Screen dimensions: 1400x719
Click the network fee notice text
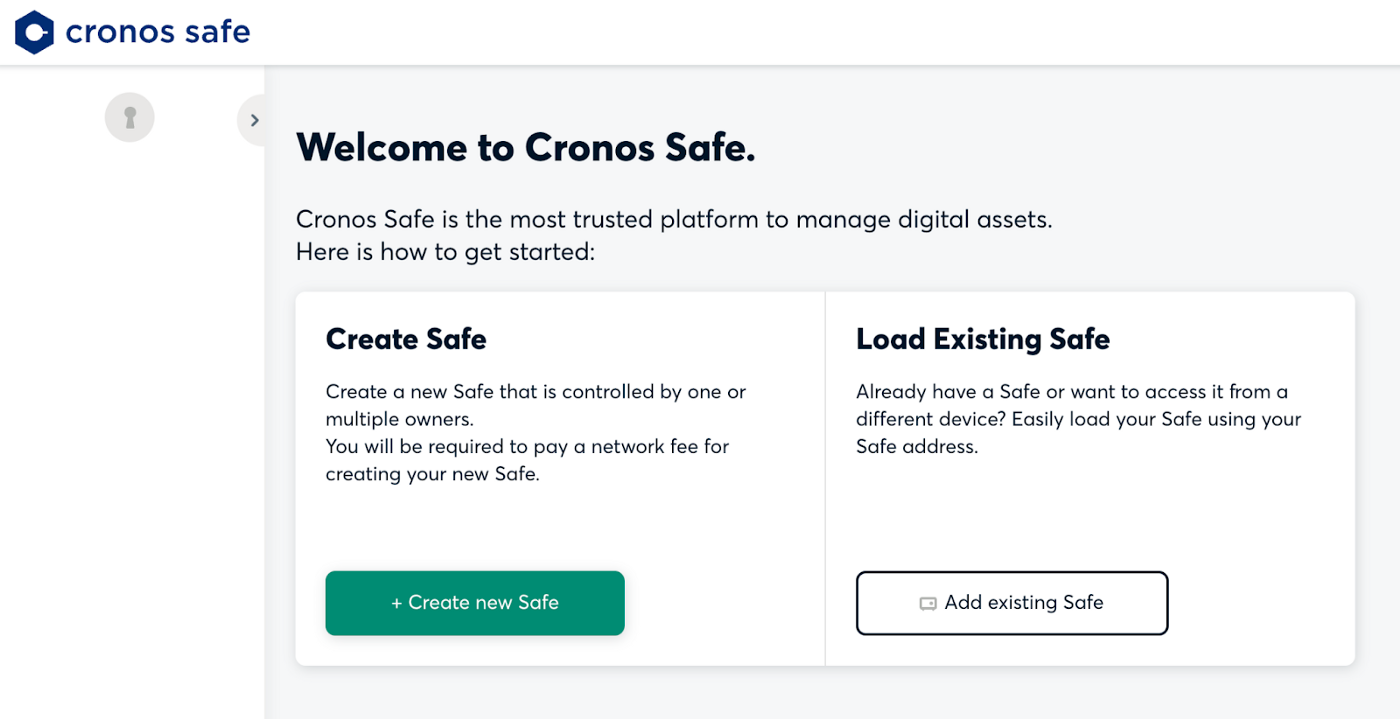527,460
